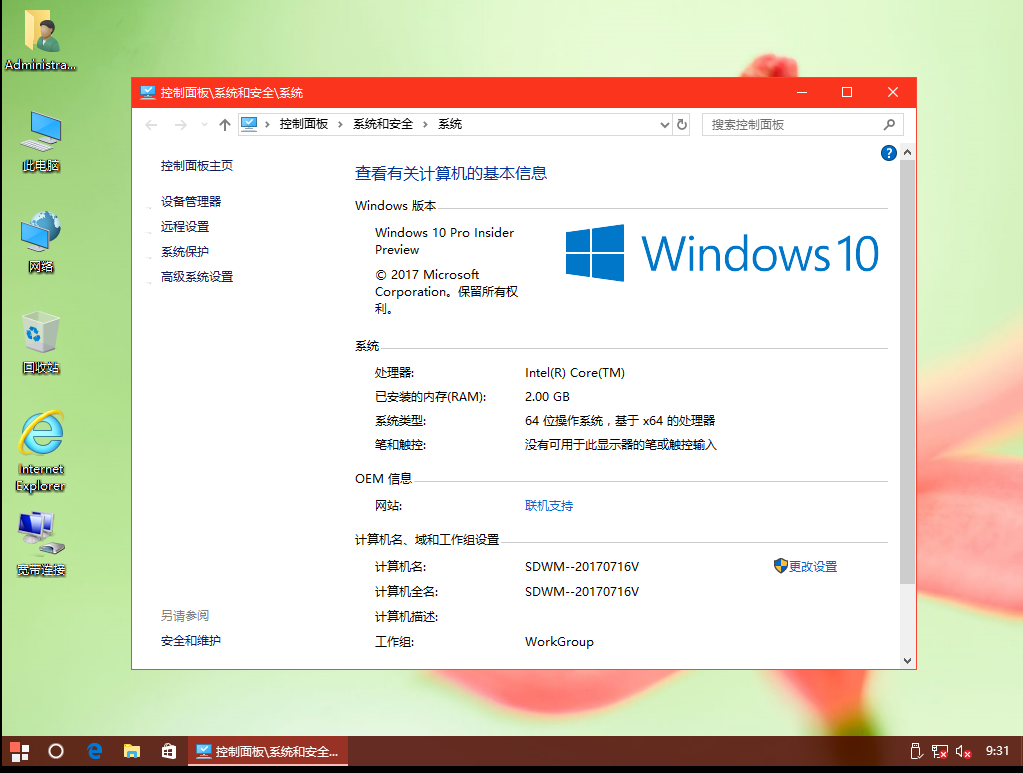The width and height of the screenshot is (1023, 773).
Task: Open Cortana search circle on taskbar
Action: point(56,751)
